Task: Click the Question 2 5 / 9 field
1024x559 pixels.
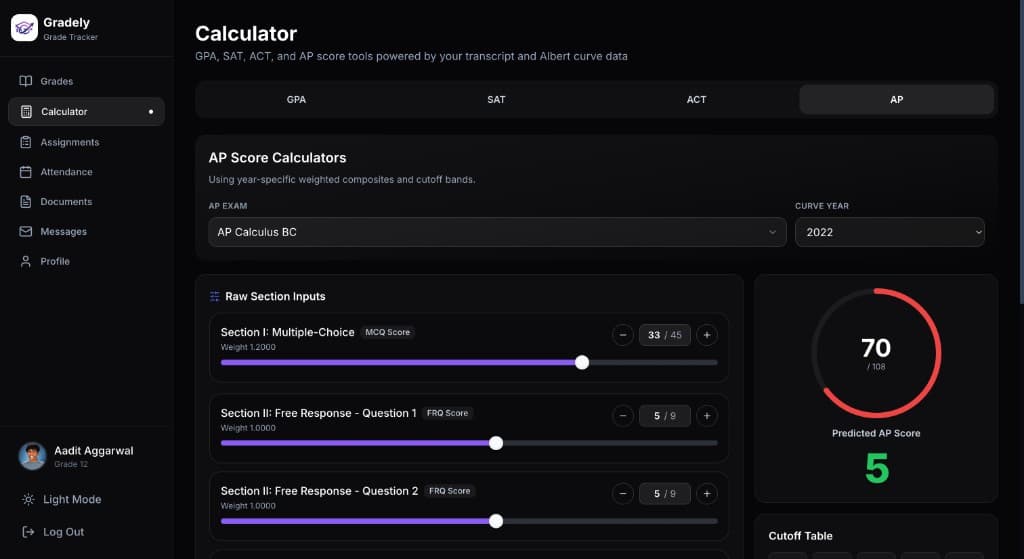Action: pyautogui.click(x=665, y=494)
